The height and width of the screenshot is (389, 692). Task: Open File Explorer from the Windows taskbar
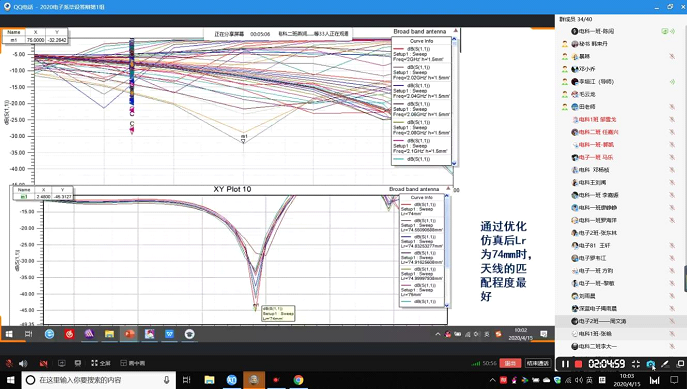(x=209, y=380)
